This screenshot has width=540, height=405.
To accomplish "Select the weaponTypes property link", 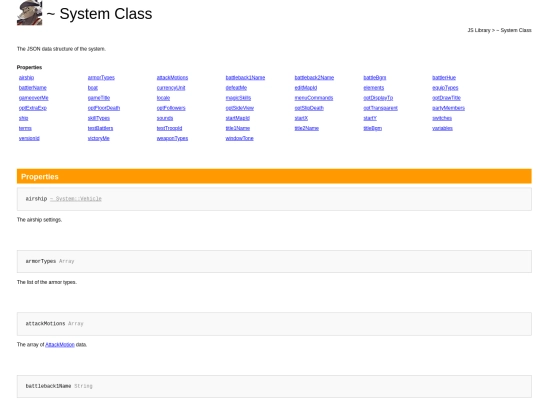I will 172,138.
